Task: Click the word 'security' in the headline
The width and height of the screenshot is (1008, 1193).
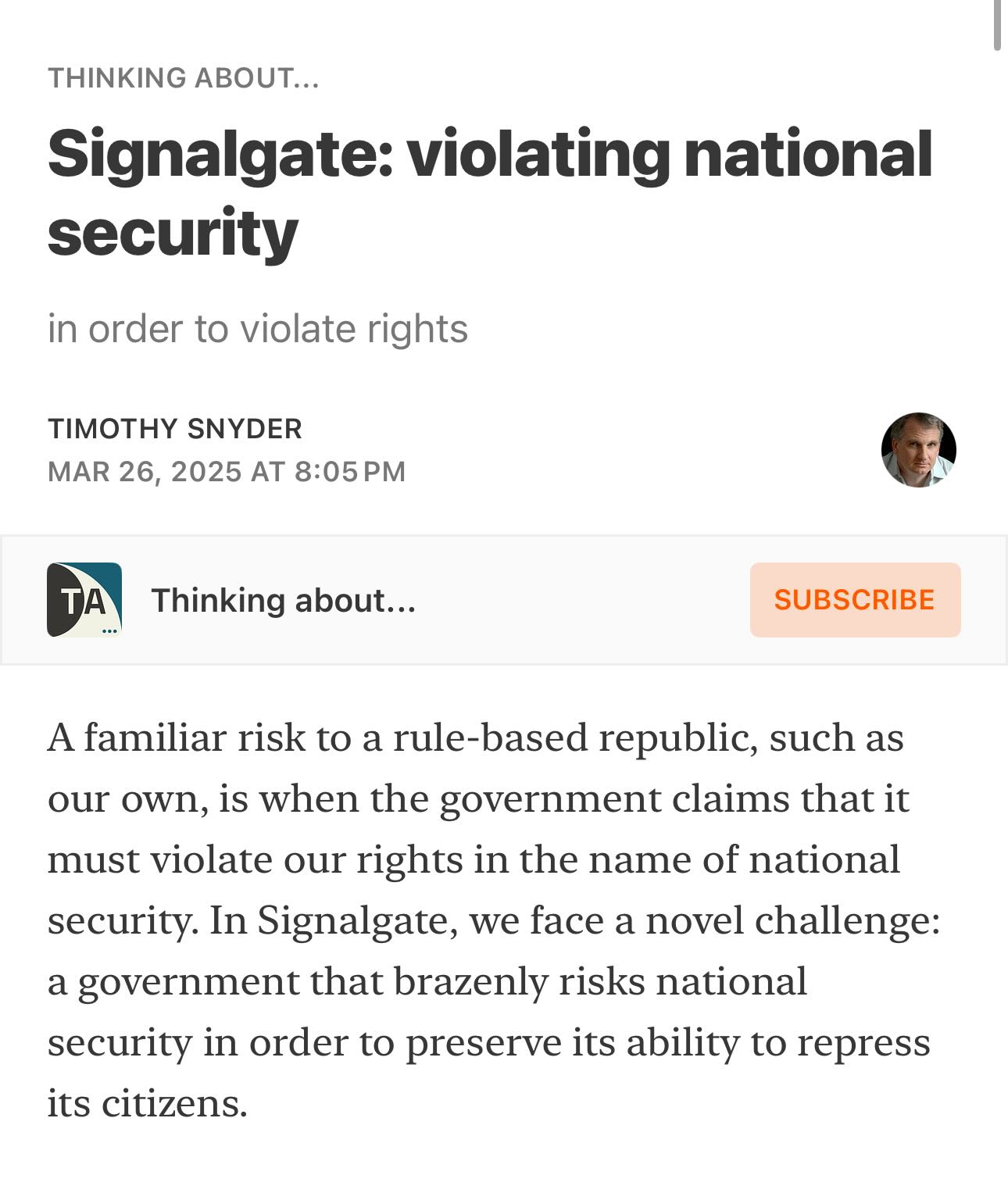Action: point(173,233)
